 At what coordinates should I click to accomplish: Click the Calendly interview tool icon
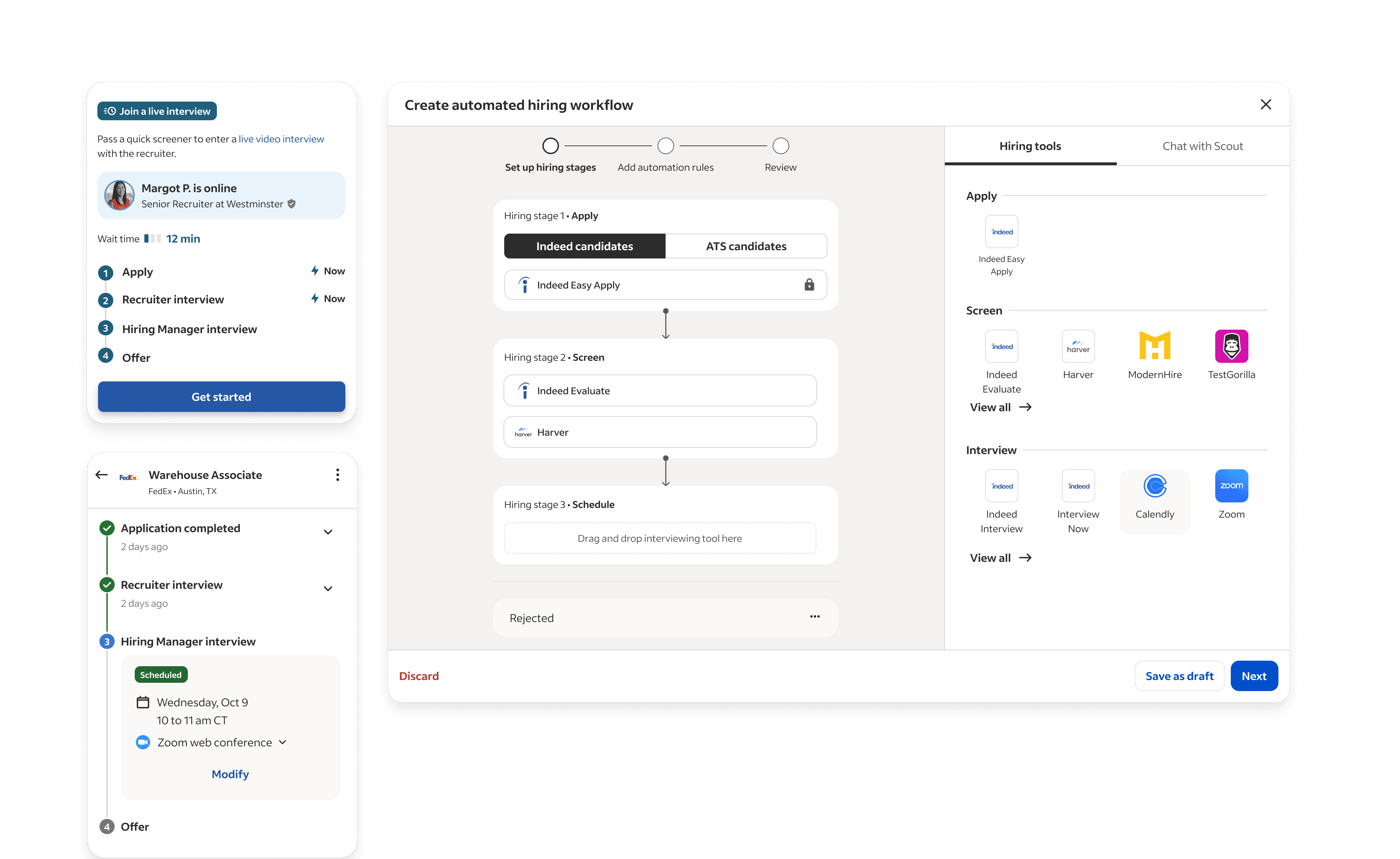pyautogui.click(x=1154, y=486)
